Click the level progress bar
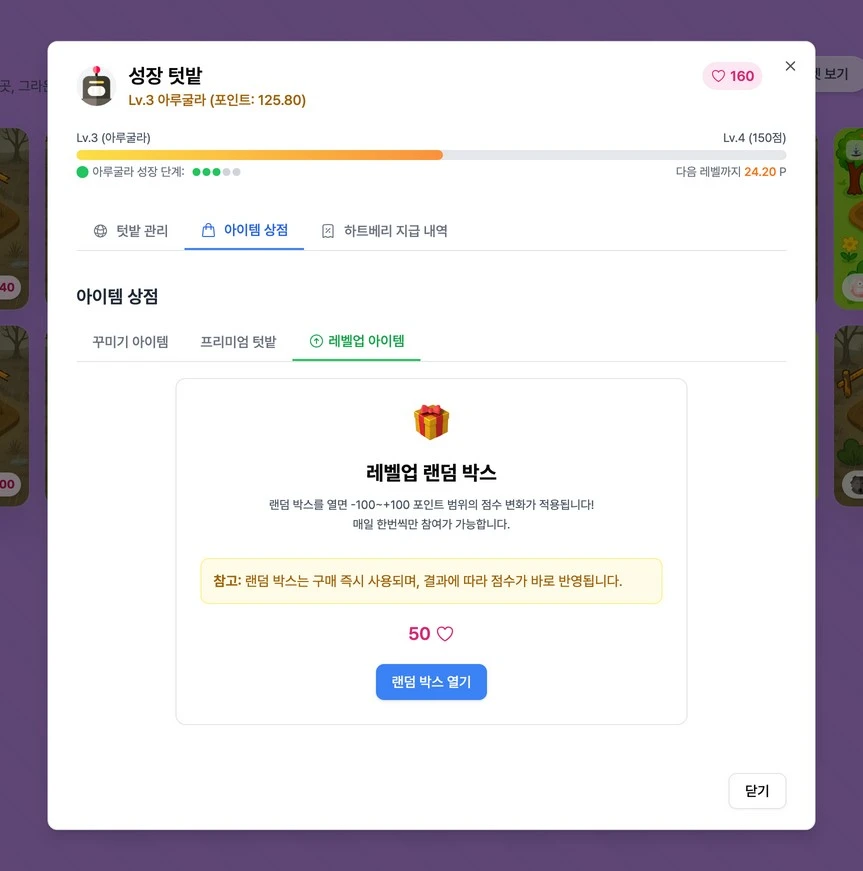 click(x=432, y=155)
